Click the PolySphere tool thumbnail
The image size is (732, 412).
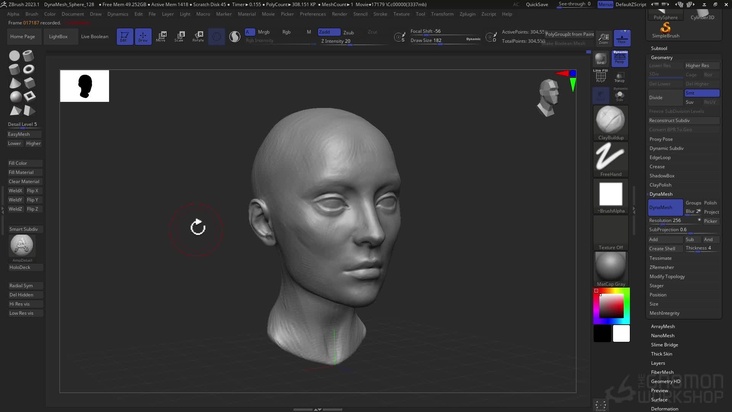pyautogui.click(x=665, y=14)
